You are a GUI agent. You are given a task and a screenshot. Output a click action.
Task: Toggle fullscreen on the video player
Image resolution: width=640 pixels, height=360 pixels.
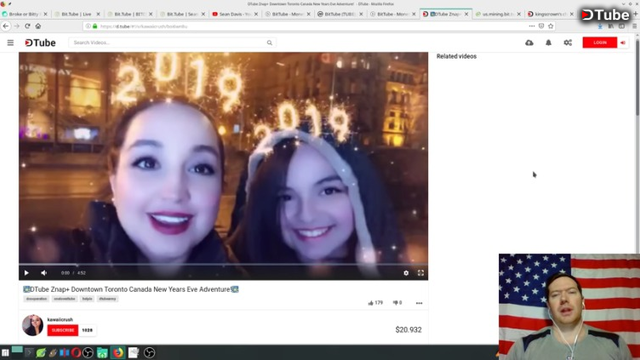point(420,273)
